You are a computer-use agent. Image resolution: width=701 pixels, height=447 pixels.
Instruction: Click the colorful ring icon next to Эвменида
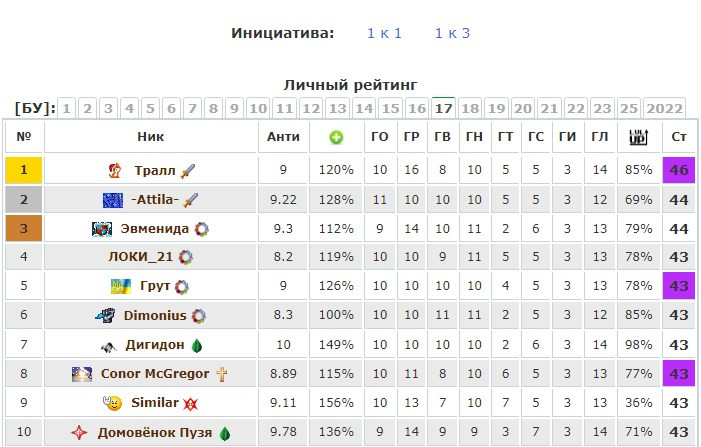coord(202,229)
